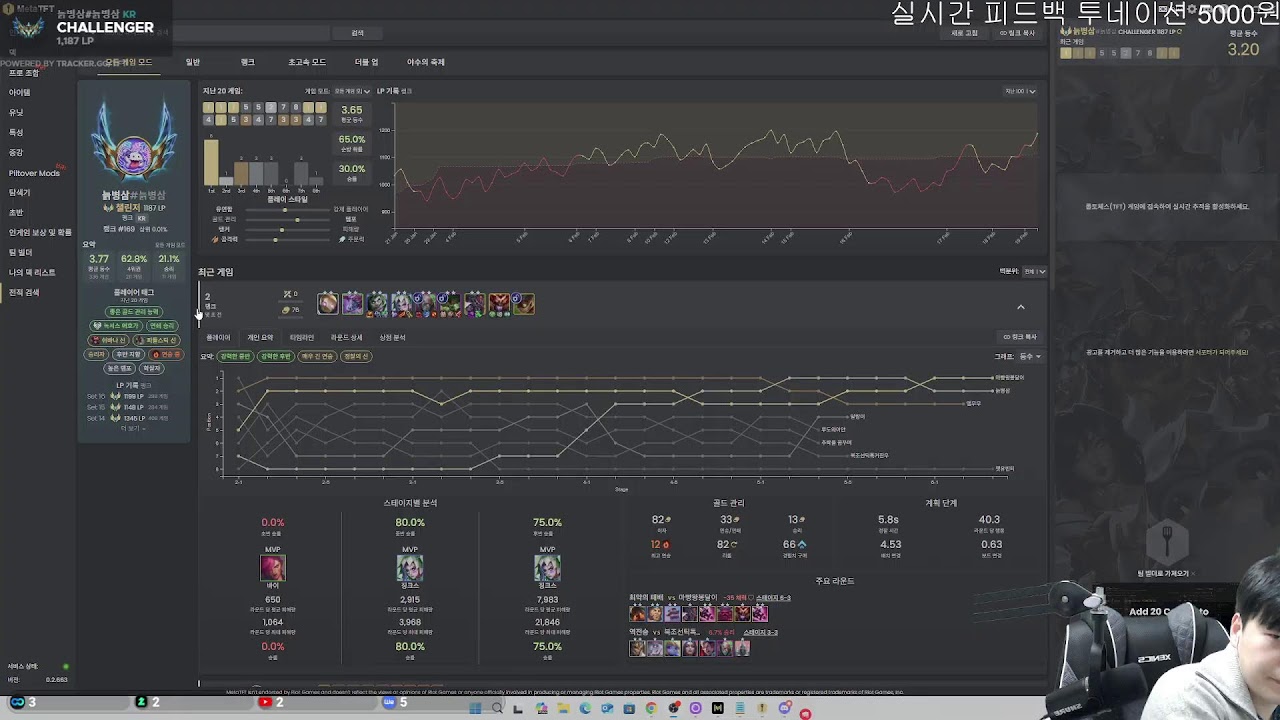Open the 게임 모드 dropdown above last 20 games
Screen dimensions: 1280x720
coord(351,91)
